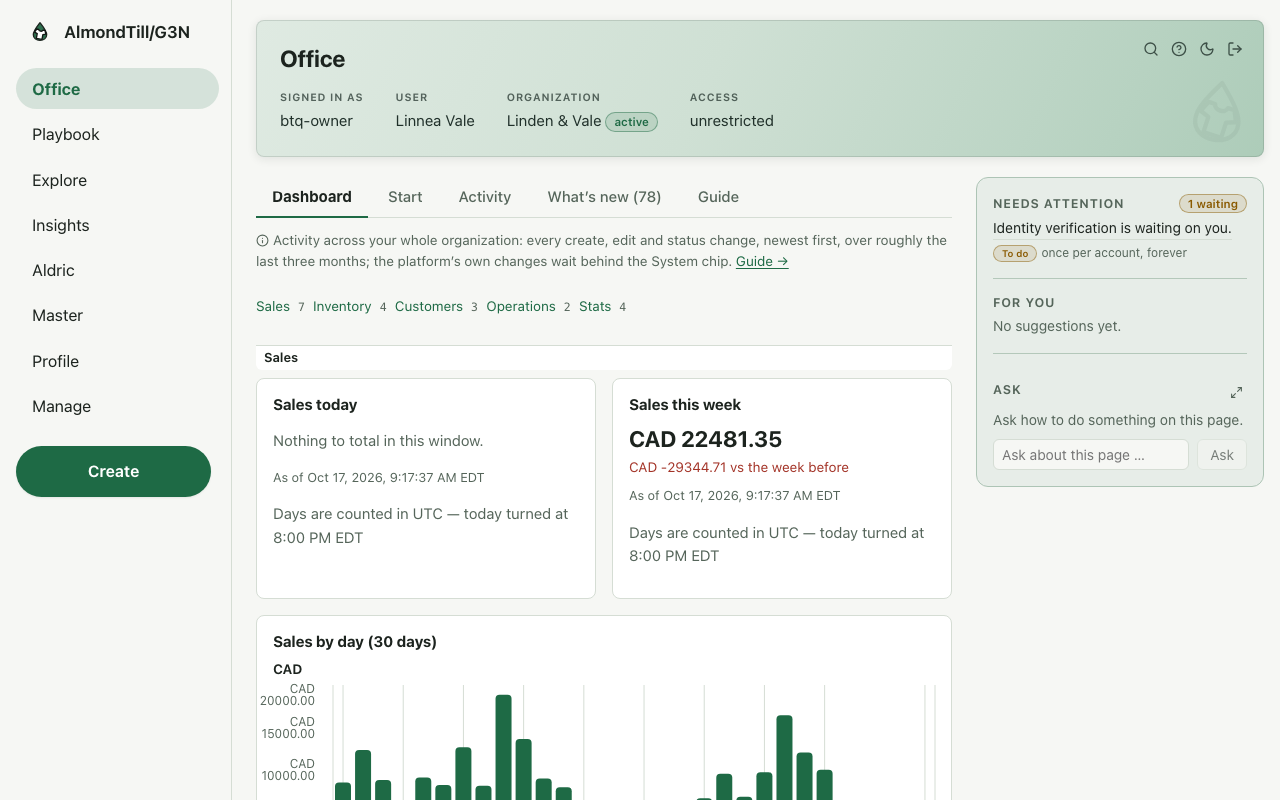The width and height of the screenshot is (1280, 800).
Task: Click the AlmondTill/G3N workspace name
Action: pyautogui.click(x=127, y=32)
